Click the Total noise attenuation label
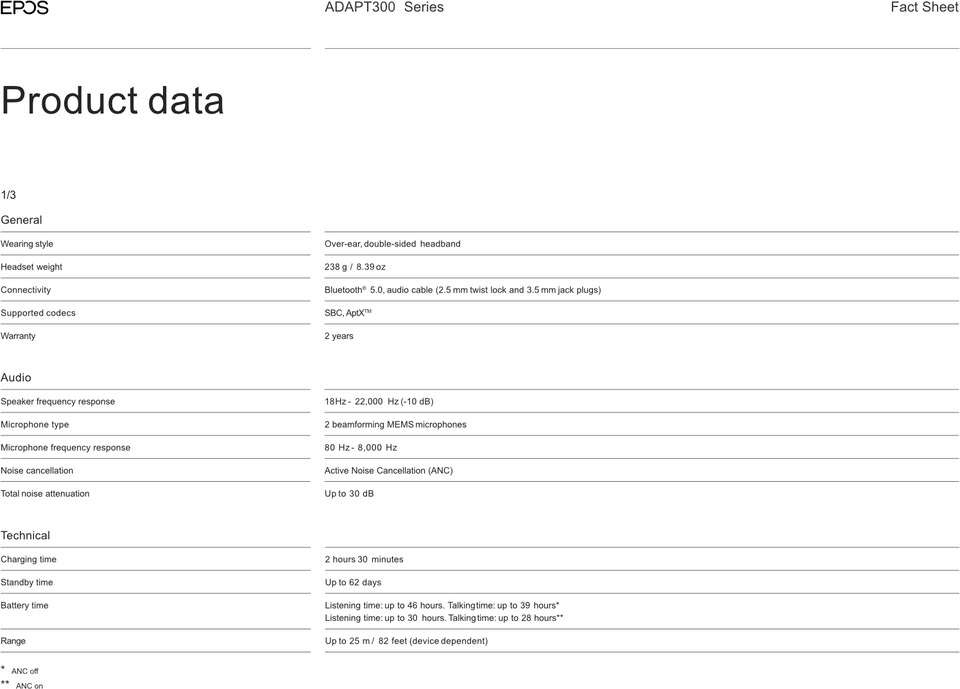This screenshot has width=960, height=689. (x=45, y=494)
